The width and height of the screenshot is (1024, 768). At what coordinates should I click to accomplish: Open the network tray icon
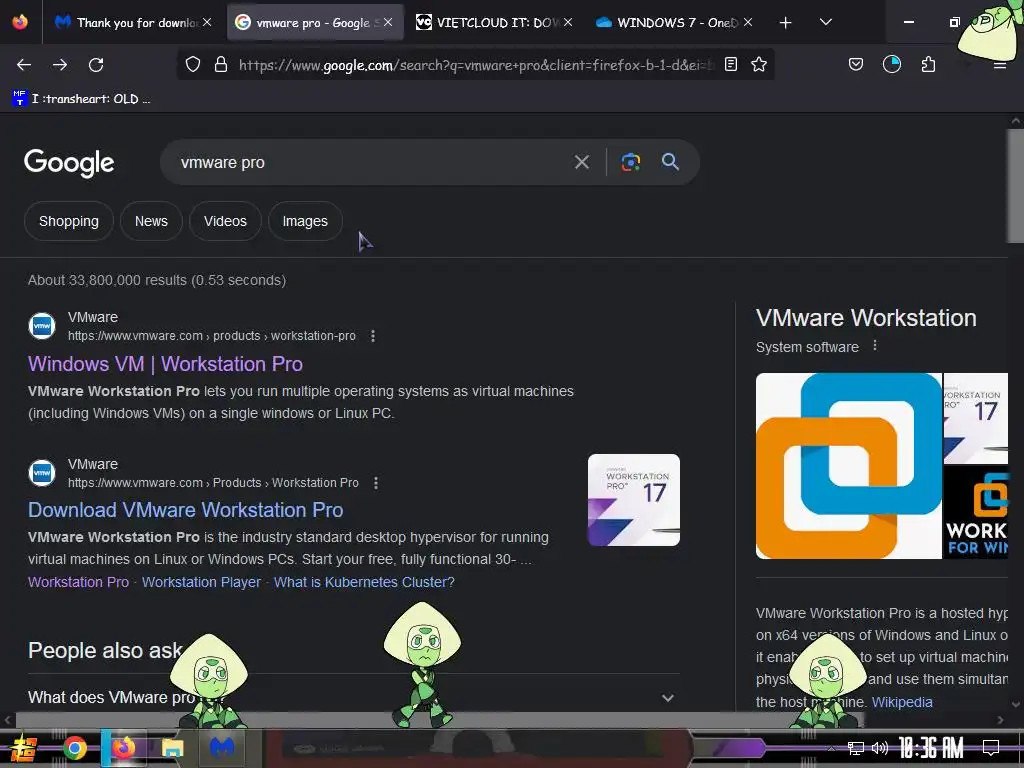(856, 748)
